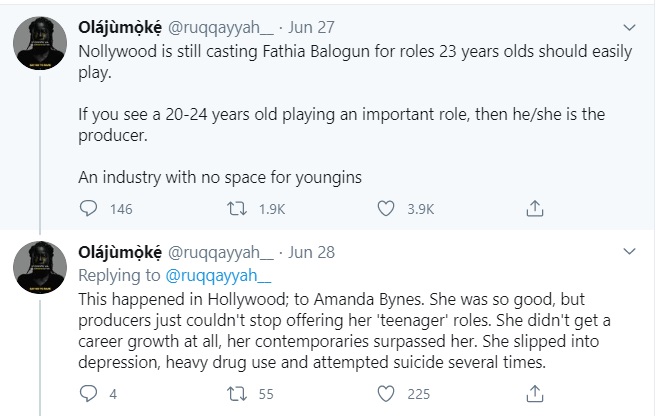Screen dimensions: 658x416
Task: Open the @ruqqayyah__ mention link in reply
Action: pos(218,275)
